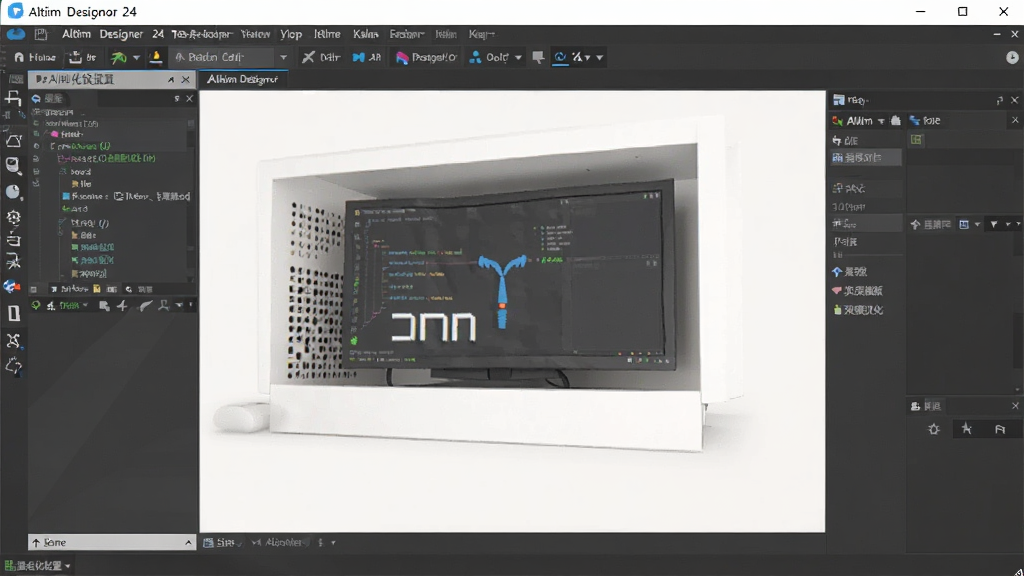Click the blue people icon in top toolbar
The image size is (1024, 576).
[476, 57]
